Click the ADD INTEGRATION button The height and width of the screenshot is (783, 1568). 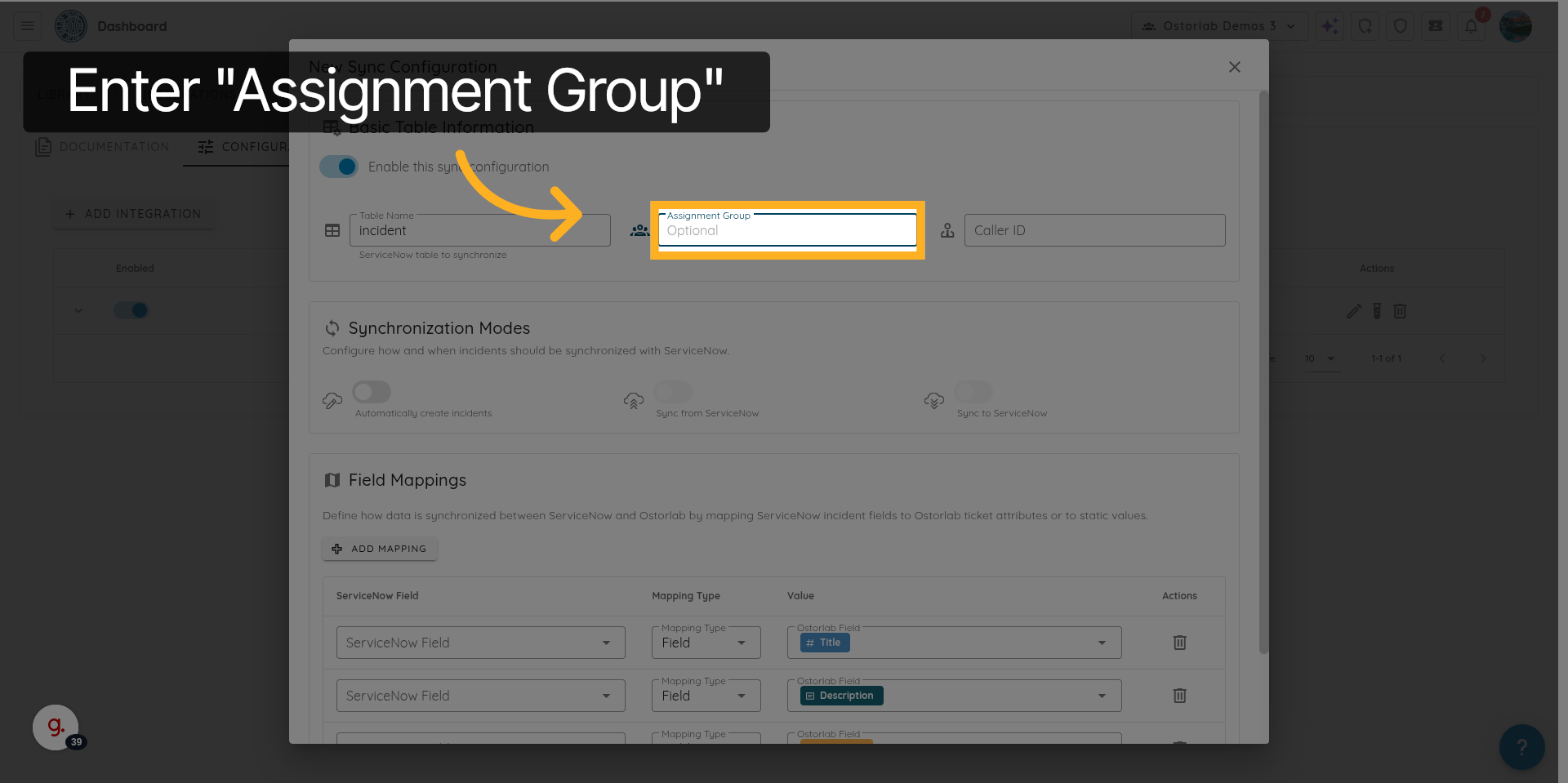click(x=133, y=214)
